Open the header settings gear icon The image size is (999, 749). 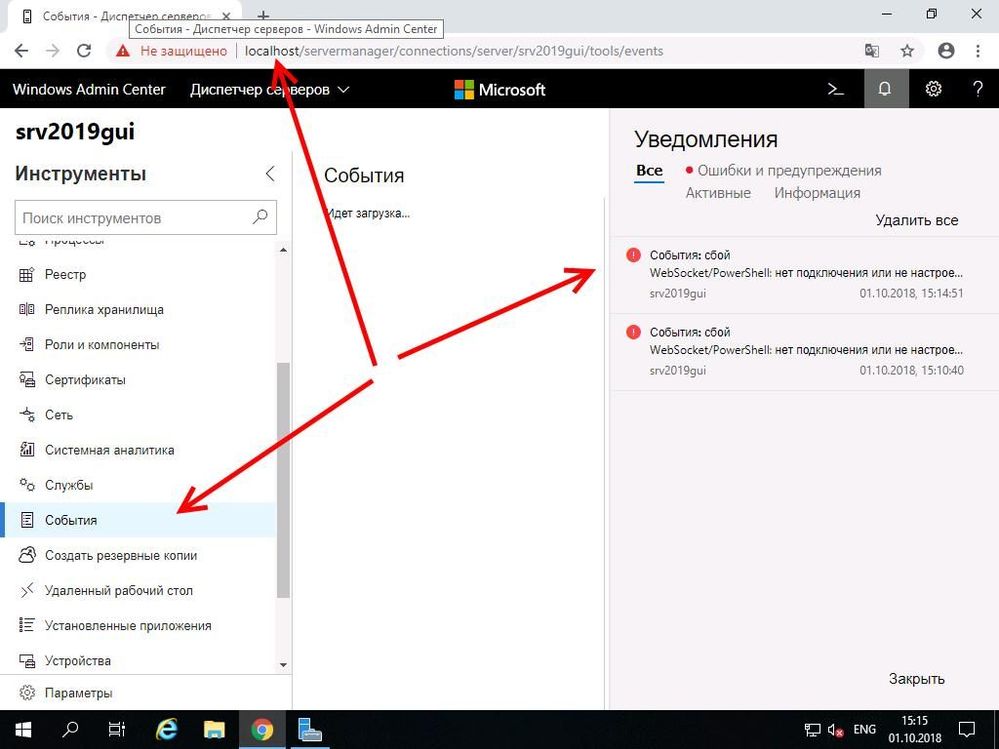pyautogui.click(x=933, y=89)
